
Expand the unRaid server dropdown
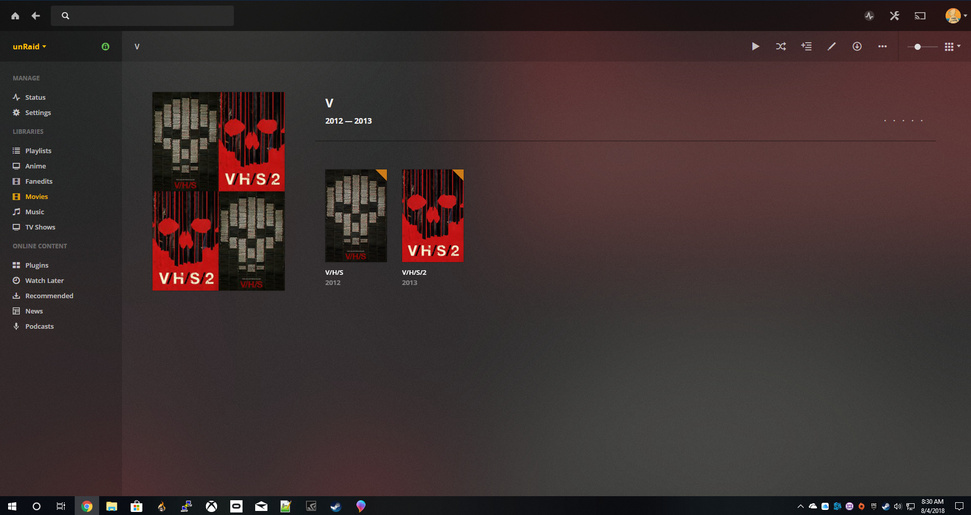click(30, 46)
